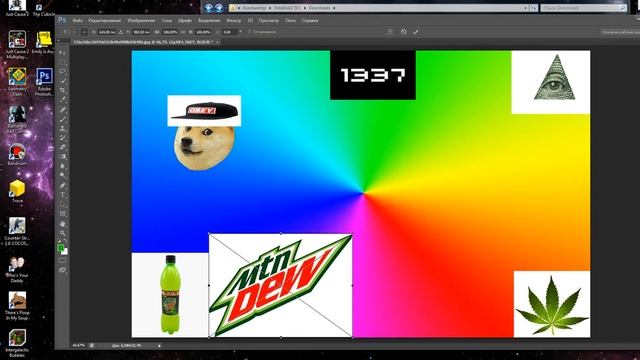Select the Crop tool
This screenshot has height=360, width=640.
pyautogui.click(x=62, y=90)
